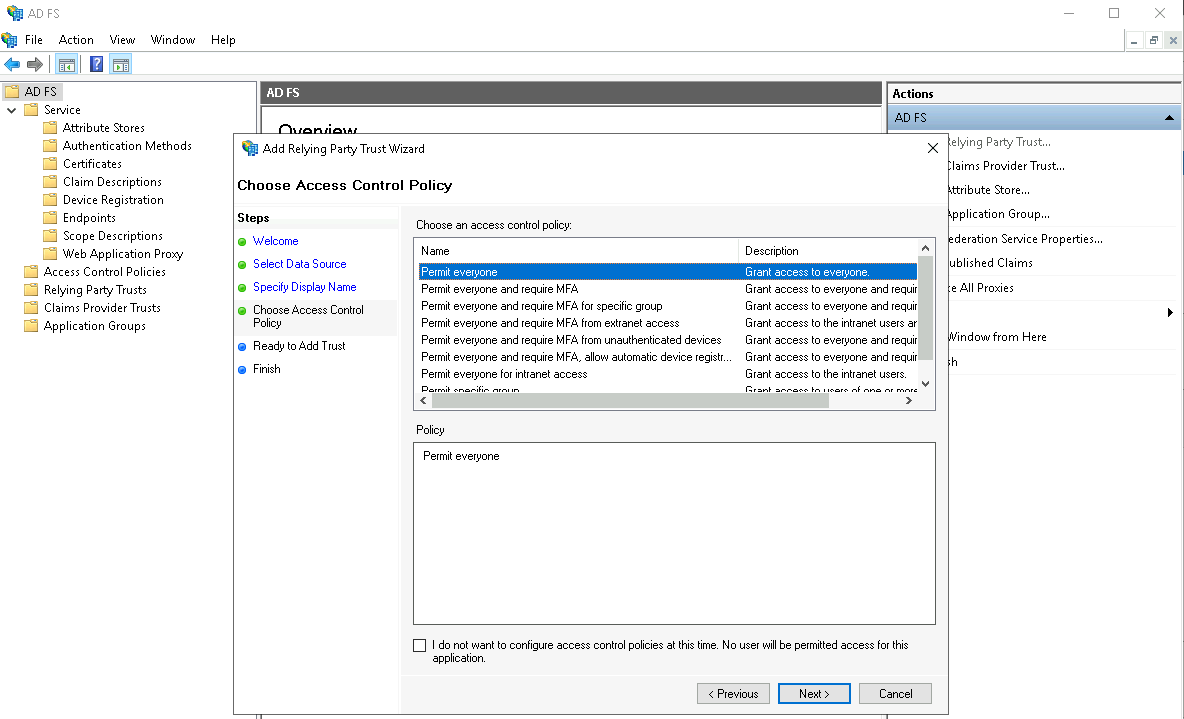Click the Previous button in the wizard

[733, 694]
